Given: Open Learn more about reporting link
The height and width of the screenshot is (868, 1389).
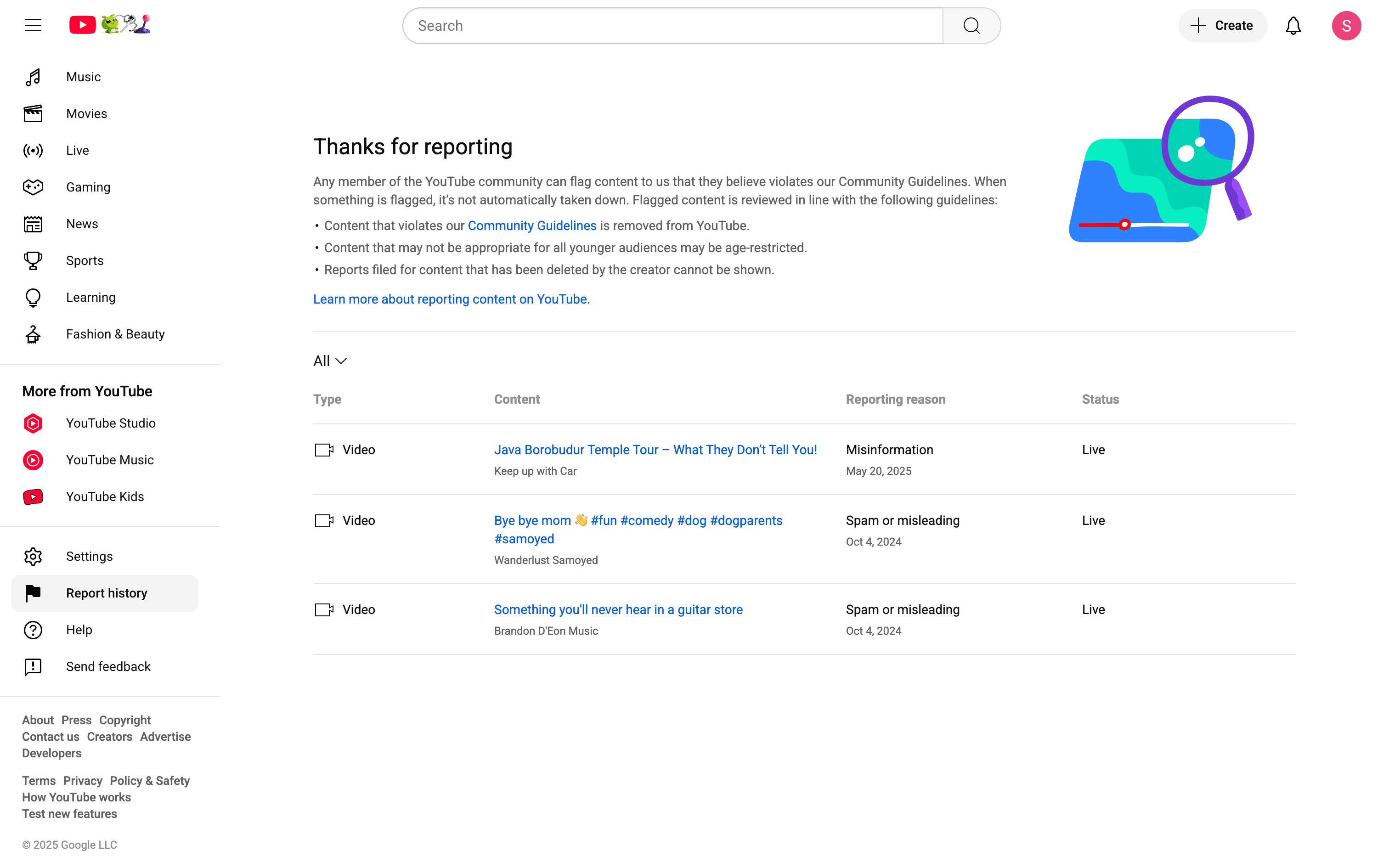Looking at the screenshot, I should point(451,299).
